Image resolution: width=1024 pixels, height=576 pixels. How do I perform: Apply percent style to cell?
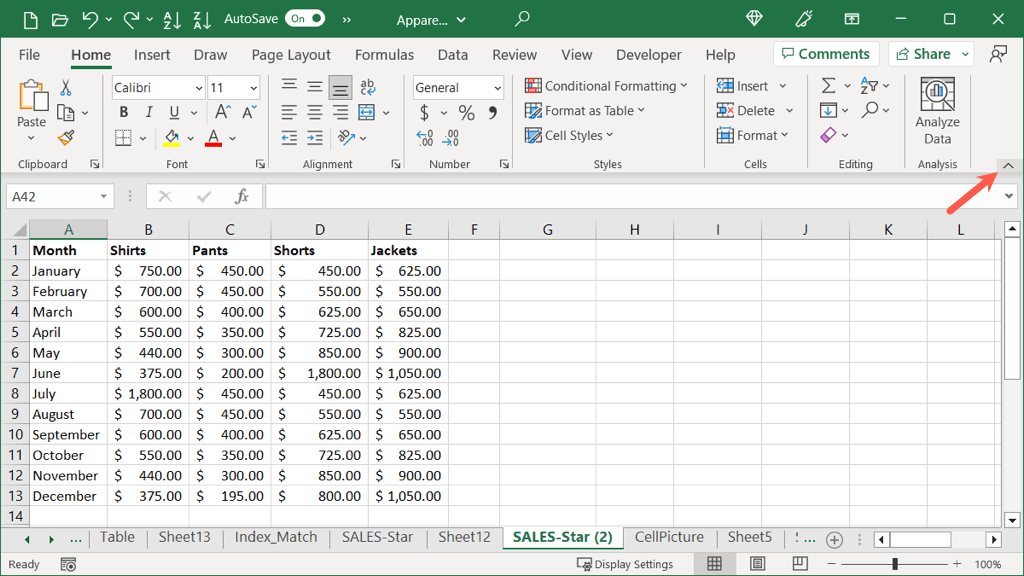[x=466, y=113]
